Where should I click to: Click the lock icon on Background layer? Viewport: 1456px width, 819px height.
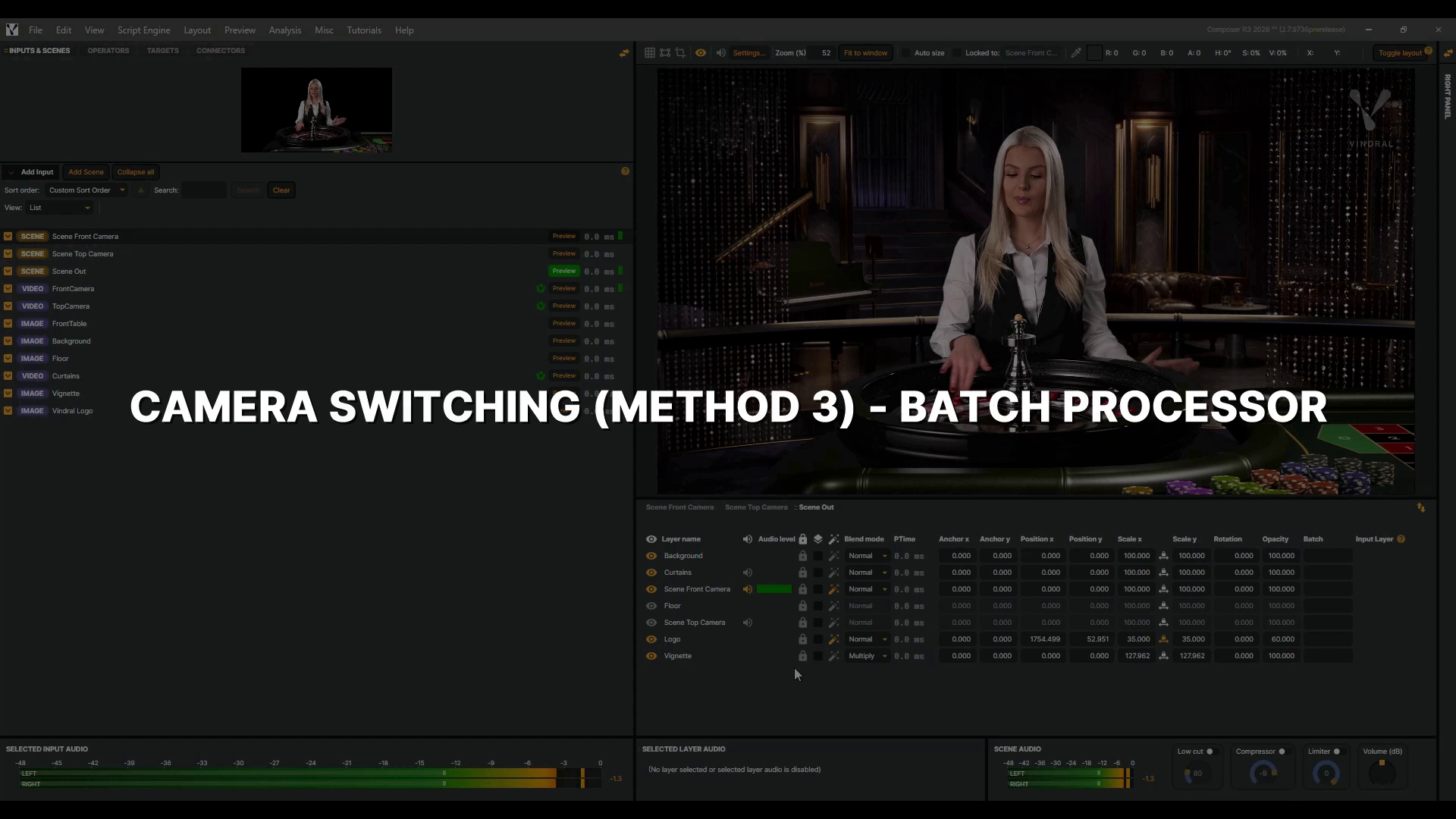click(x=802, y=556)
